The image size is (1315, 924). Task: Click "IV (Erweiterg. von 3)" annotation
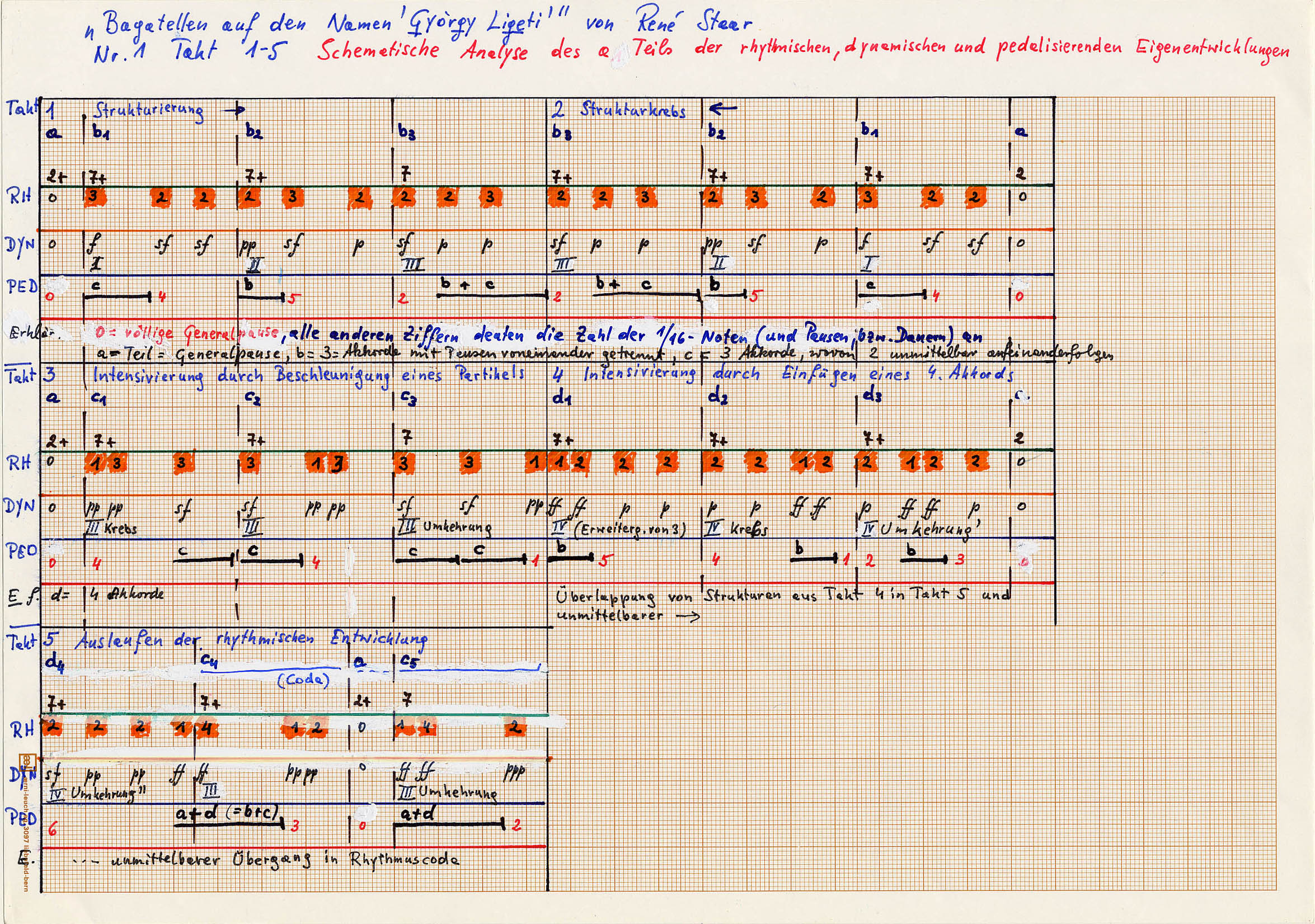(618, 529)
